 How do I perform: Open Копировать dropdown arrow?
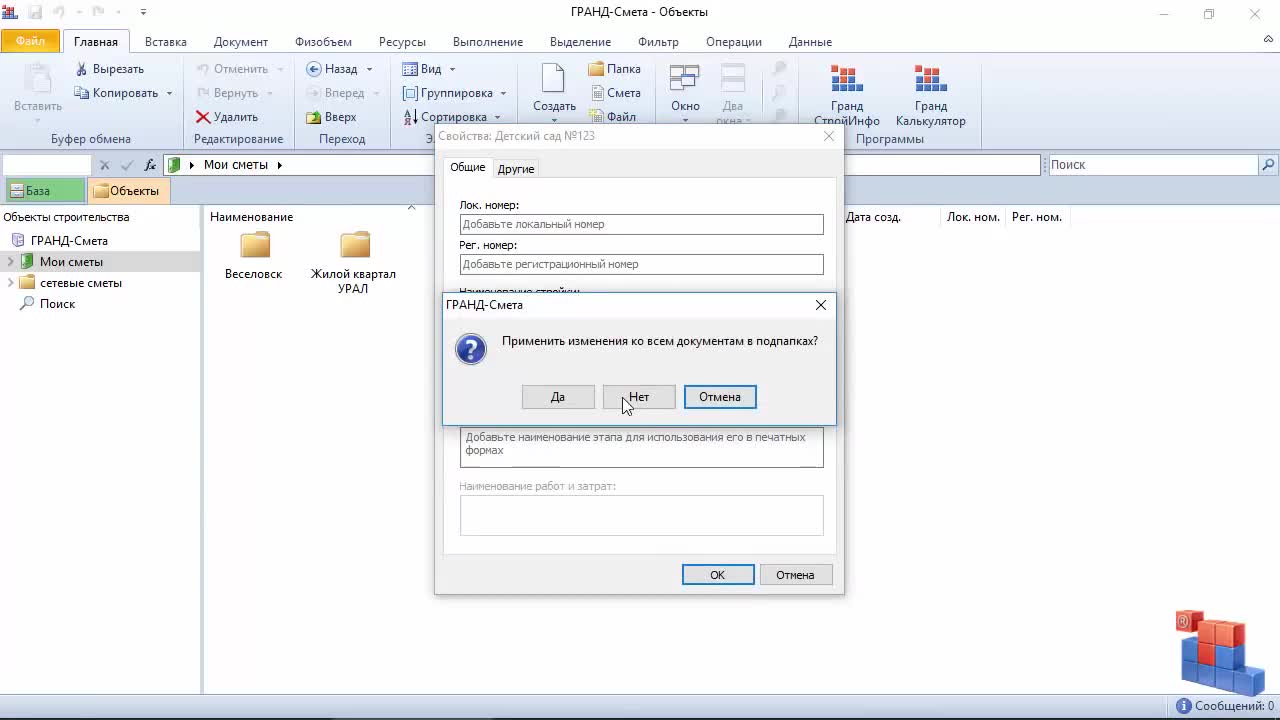click(169, 93)
